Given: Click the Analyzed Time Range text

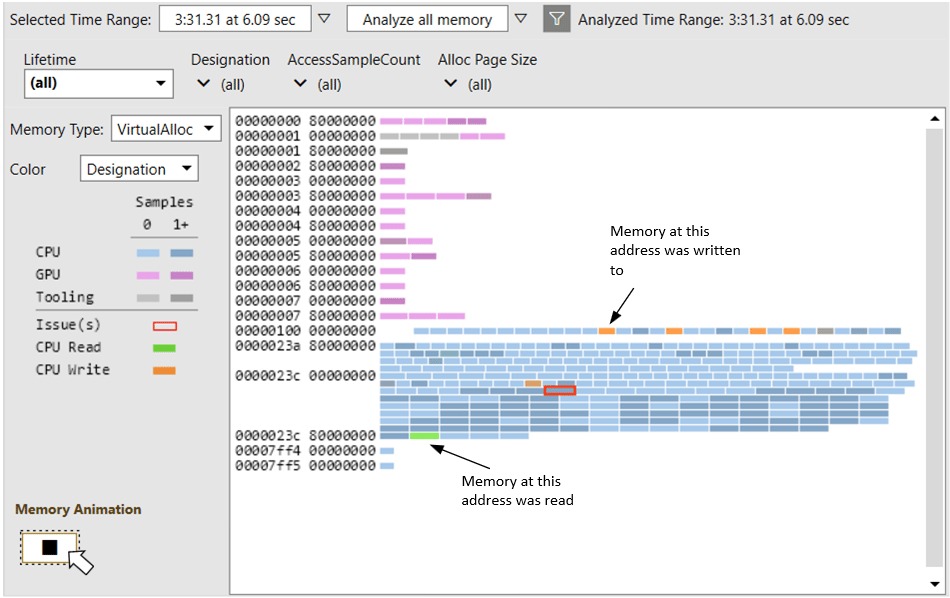Looking at the screenshot, I should (713, 20).
